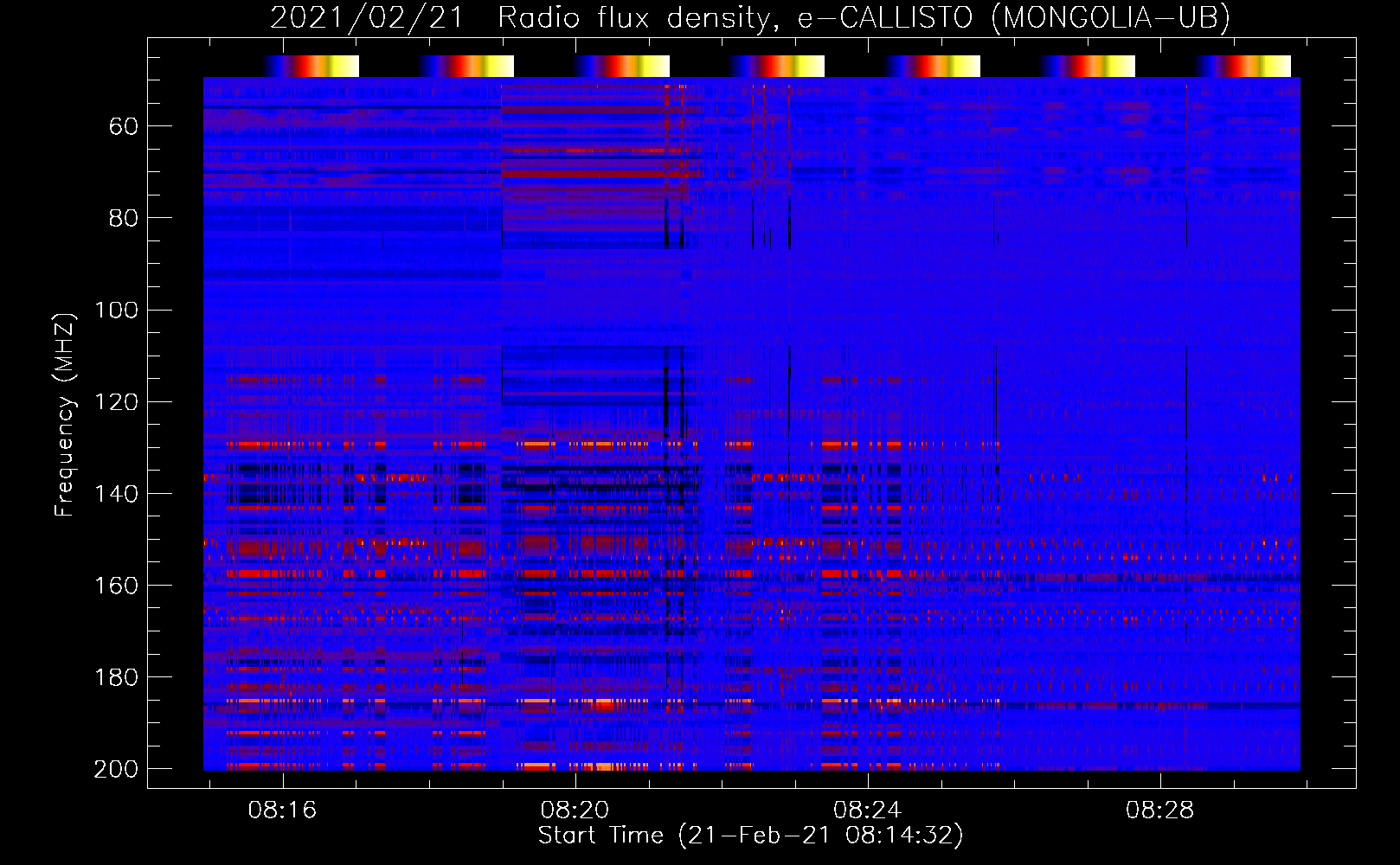Click the 160 frequency tick label
The image size is (1400, 865).
point(116,586)
